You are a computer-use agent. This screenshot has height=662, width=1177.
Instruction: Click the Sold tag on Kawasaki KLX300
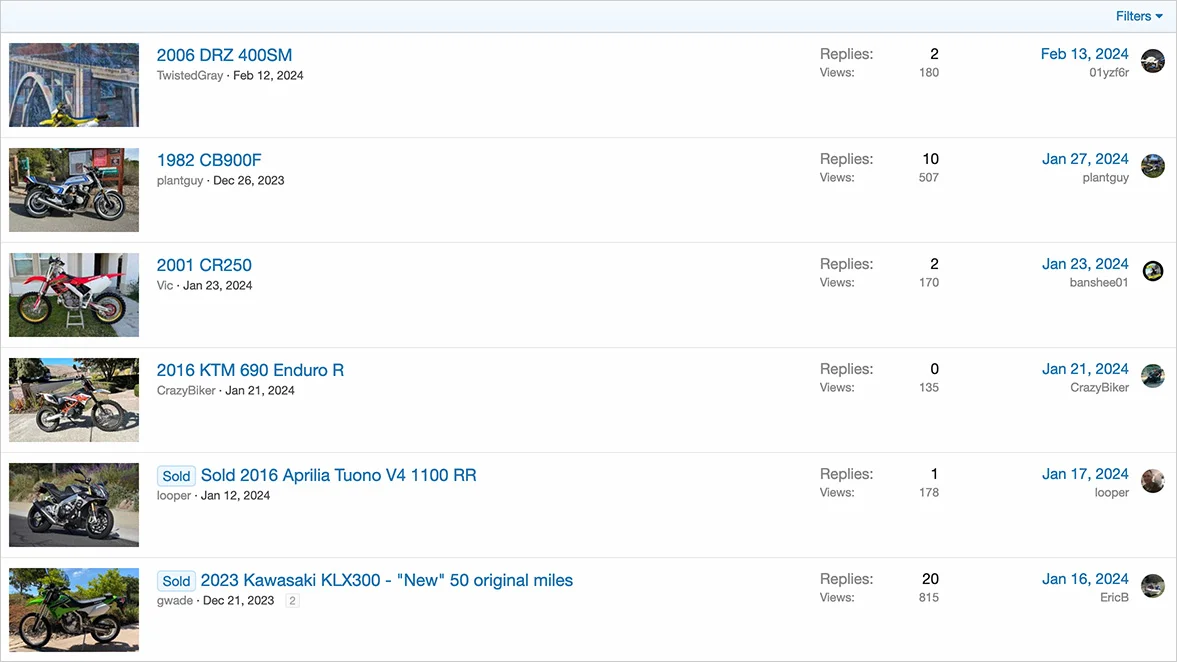176,581
